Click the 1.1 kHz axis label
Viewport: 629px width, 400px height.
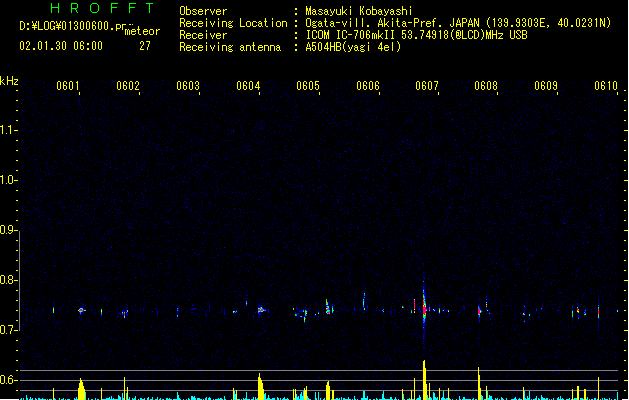[x=8, y=130]
